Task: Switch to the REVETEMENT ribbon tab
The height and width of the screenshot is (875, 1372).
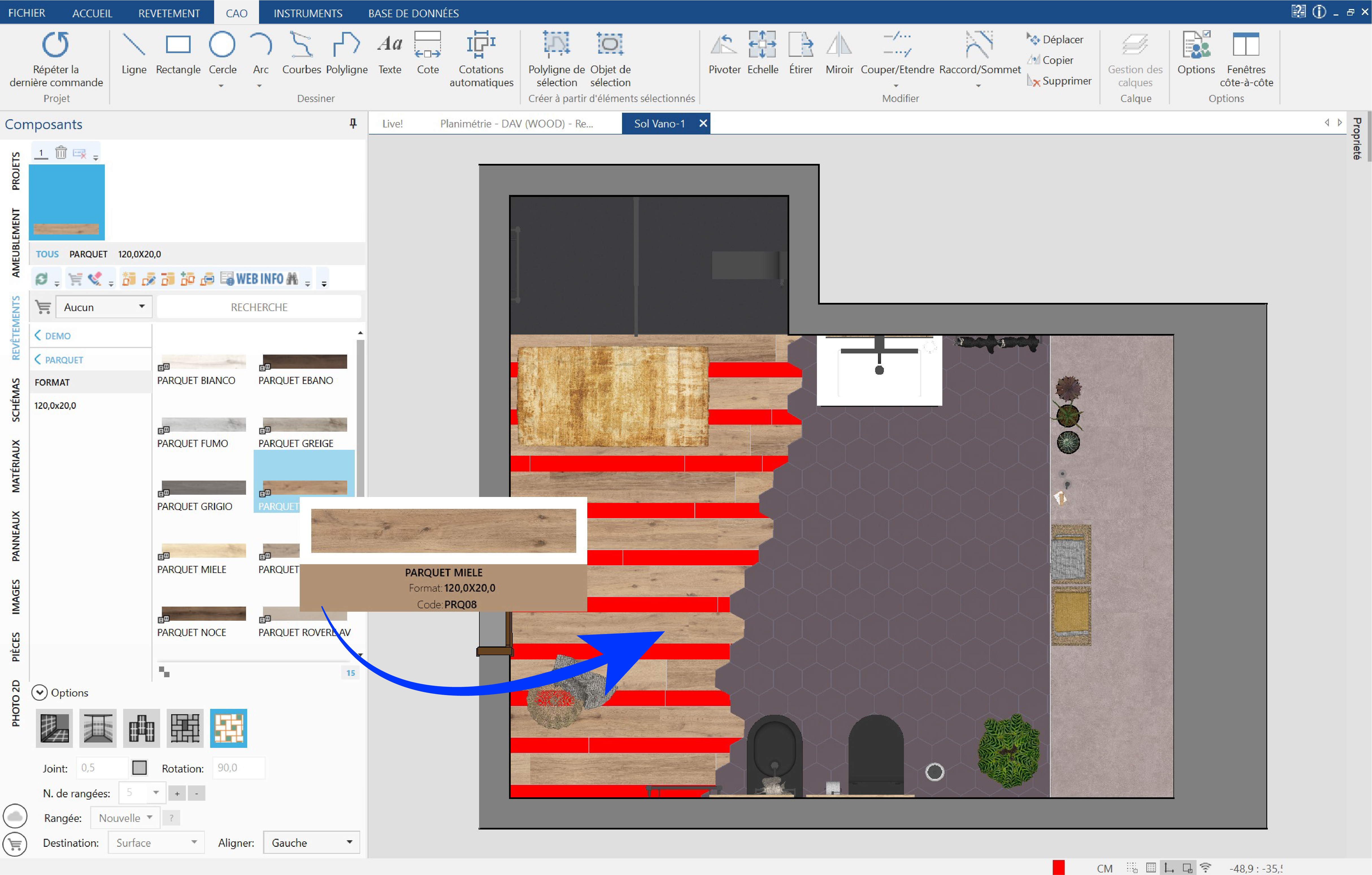Action: click(169, 12)
